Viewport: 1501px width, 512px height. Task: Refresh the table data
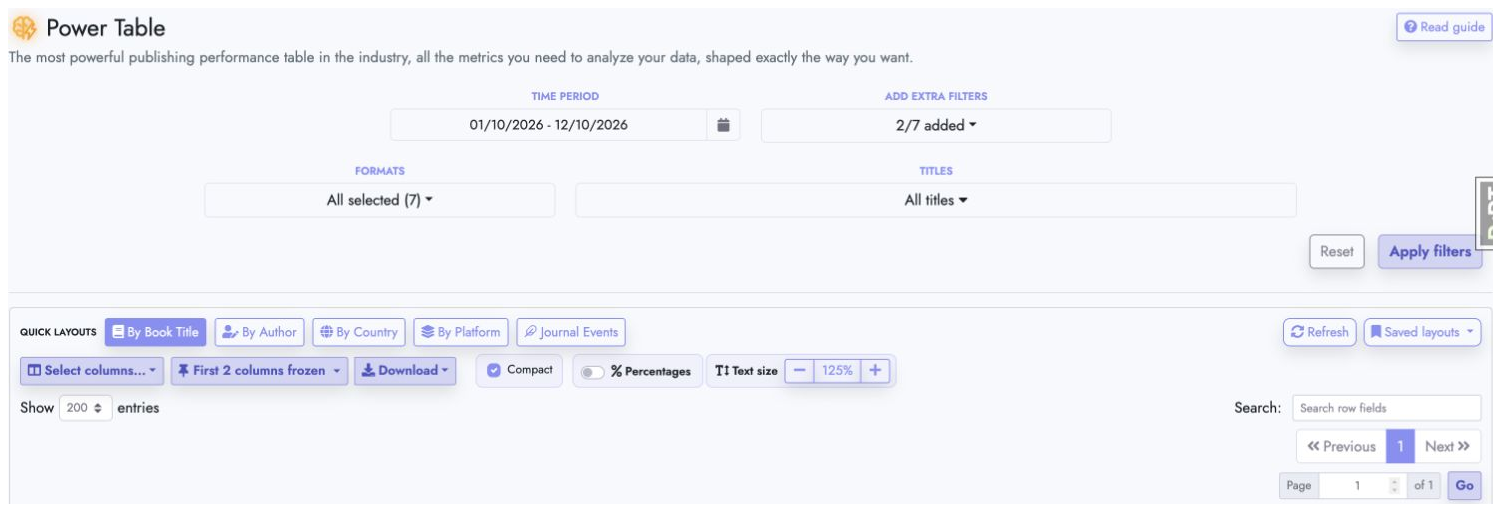[x=1319, y=332]
